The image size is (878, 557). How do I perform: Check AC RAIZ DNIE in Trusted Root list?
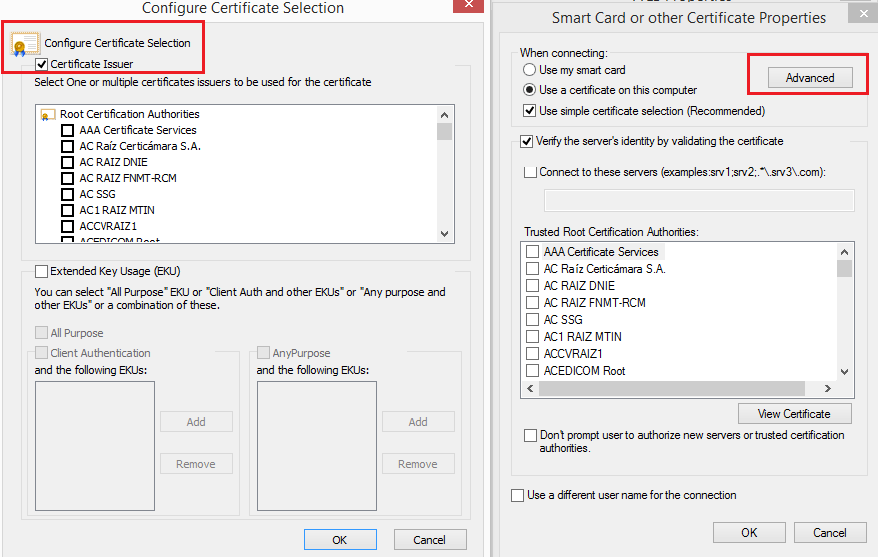click(533, 286)
